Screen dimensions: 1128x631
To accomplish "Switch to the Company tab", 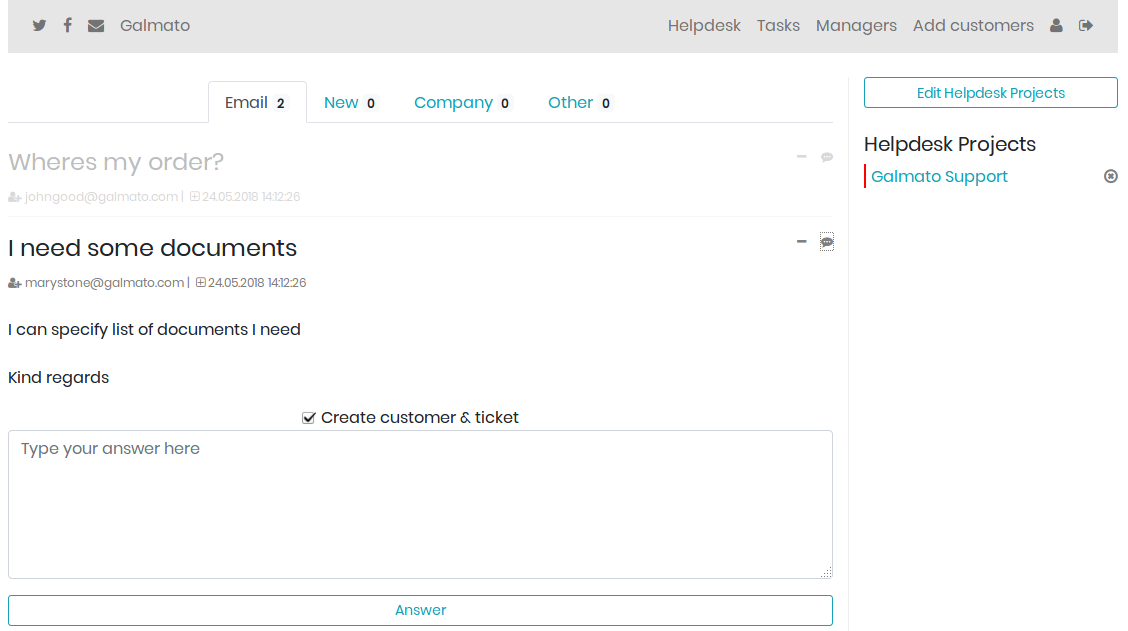I will point(463,102).
